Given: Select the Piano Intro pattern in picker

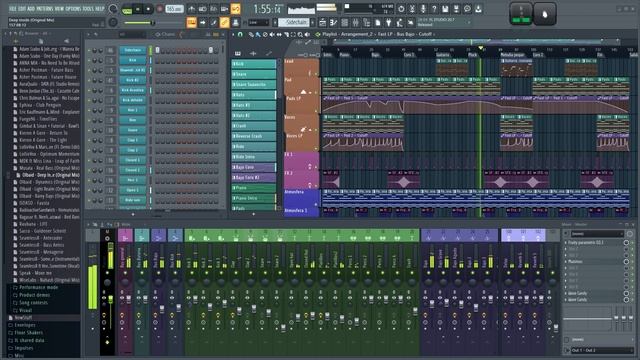Looking at the screenshot, I should pyautogui.click(x=254, y=198).
